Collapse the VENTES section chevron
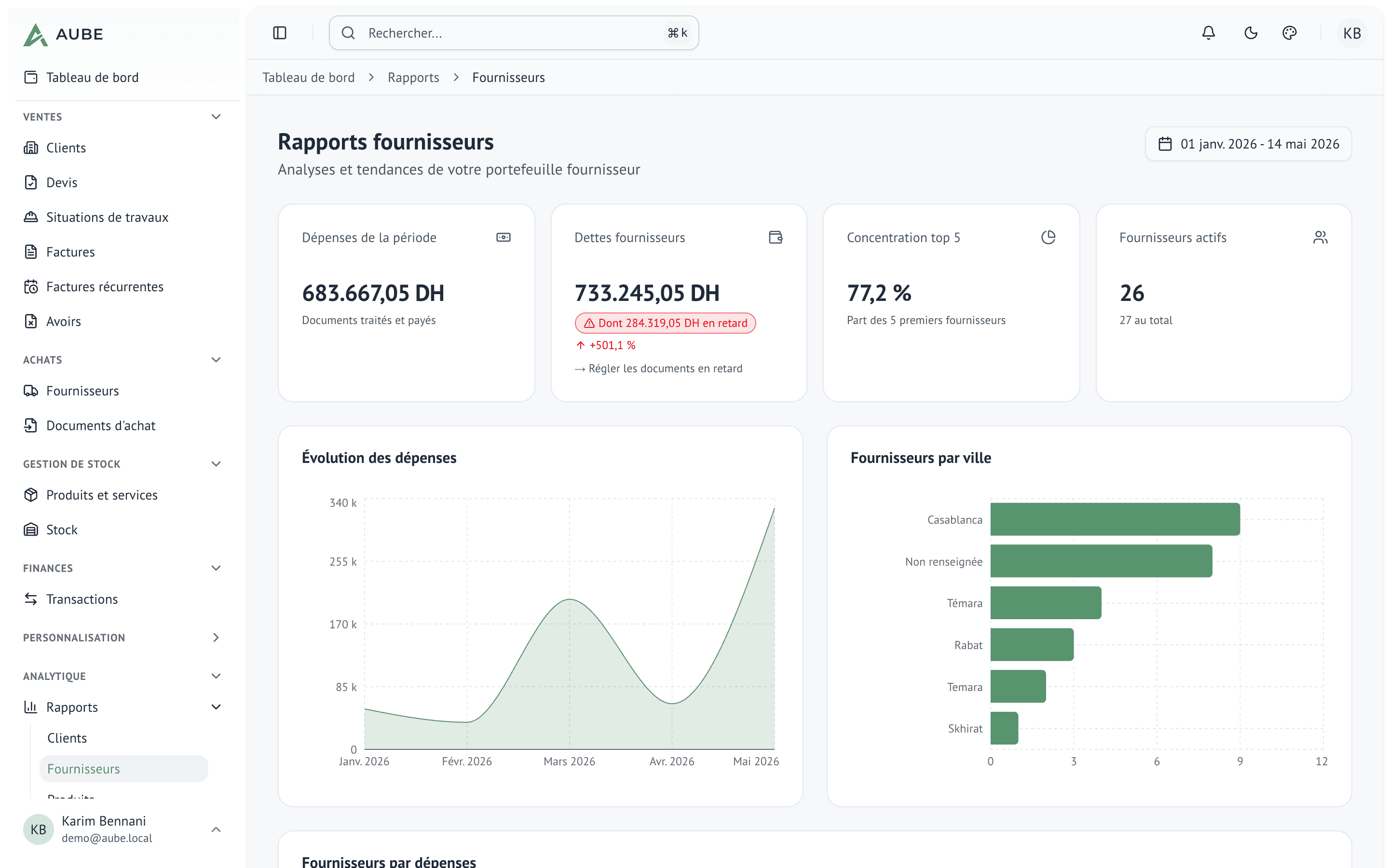1389x868 pixels. (x=216, y=117)
